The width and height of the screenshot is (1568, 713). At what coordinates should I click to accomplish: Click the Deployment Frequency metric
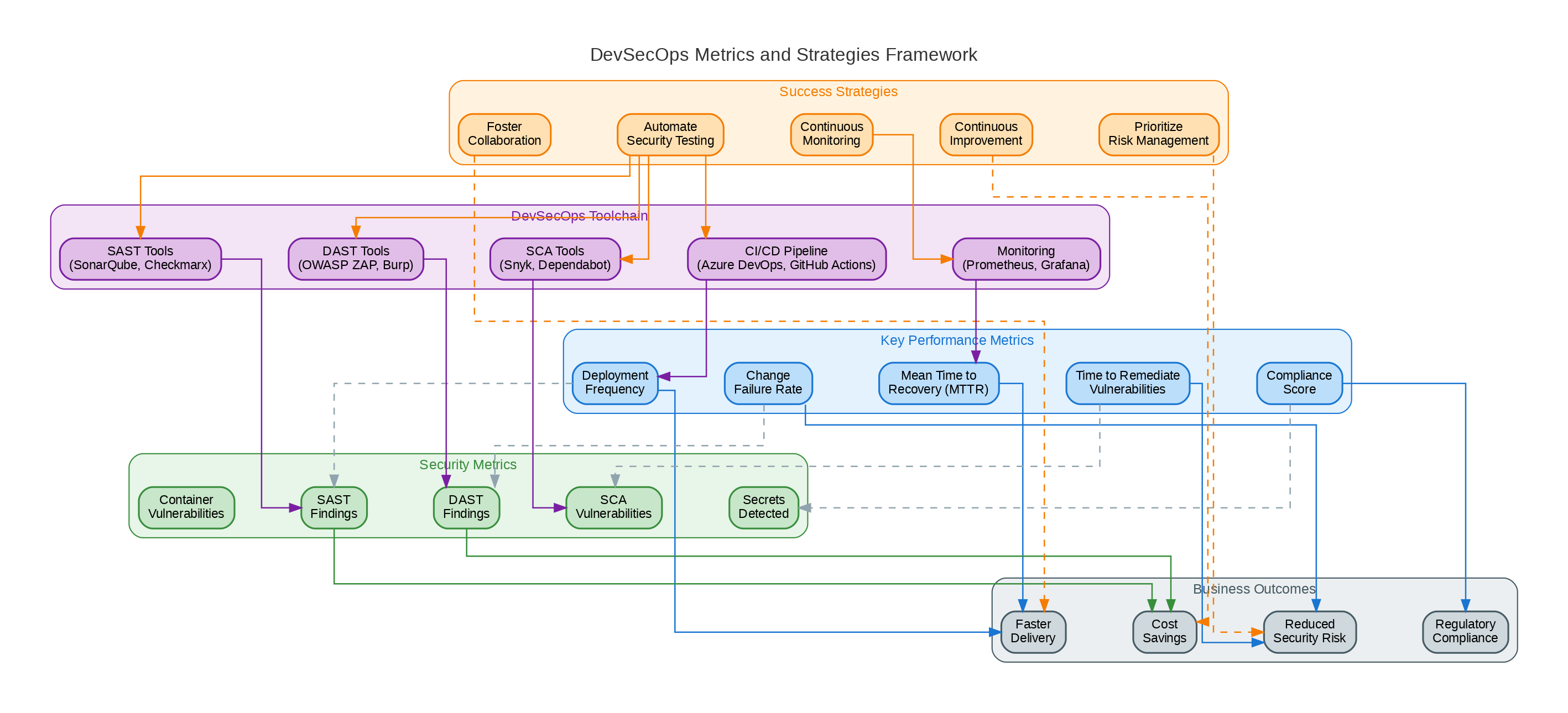[x=615, y=382]
